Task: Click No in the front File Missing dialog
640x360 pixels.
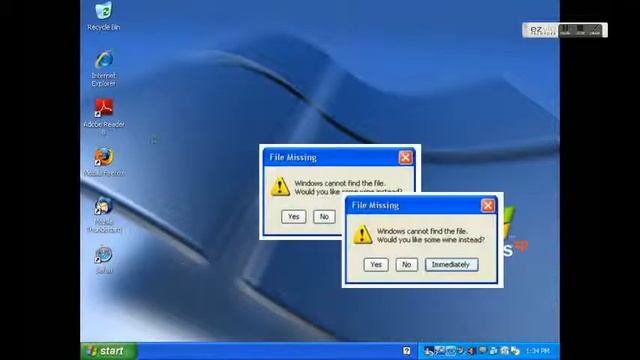Action: tap(407, 264)
